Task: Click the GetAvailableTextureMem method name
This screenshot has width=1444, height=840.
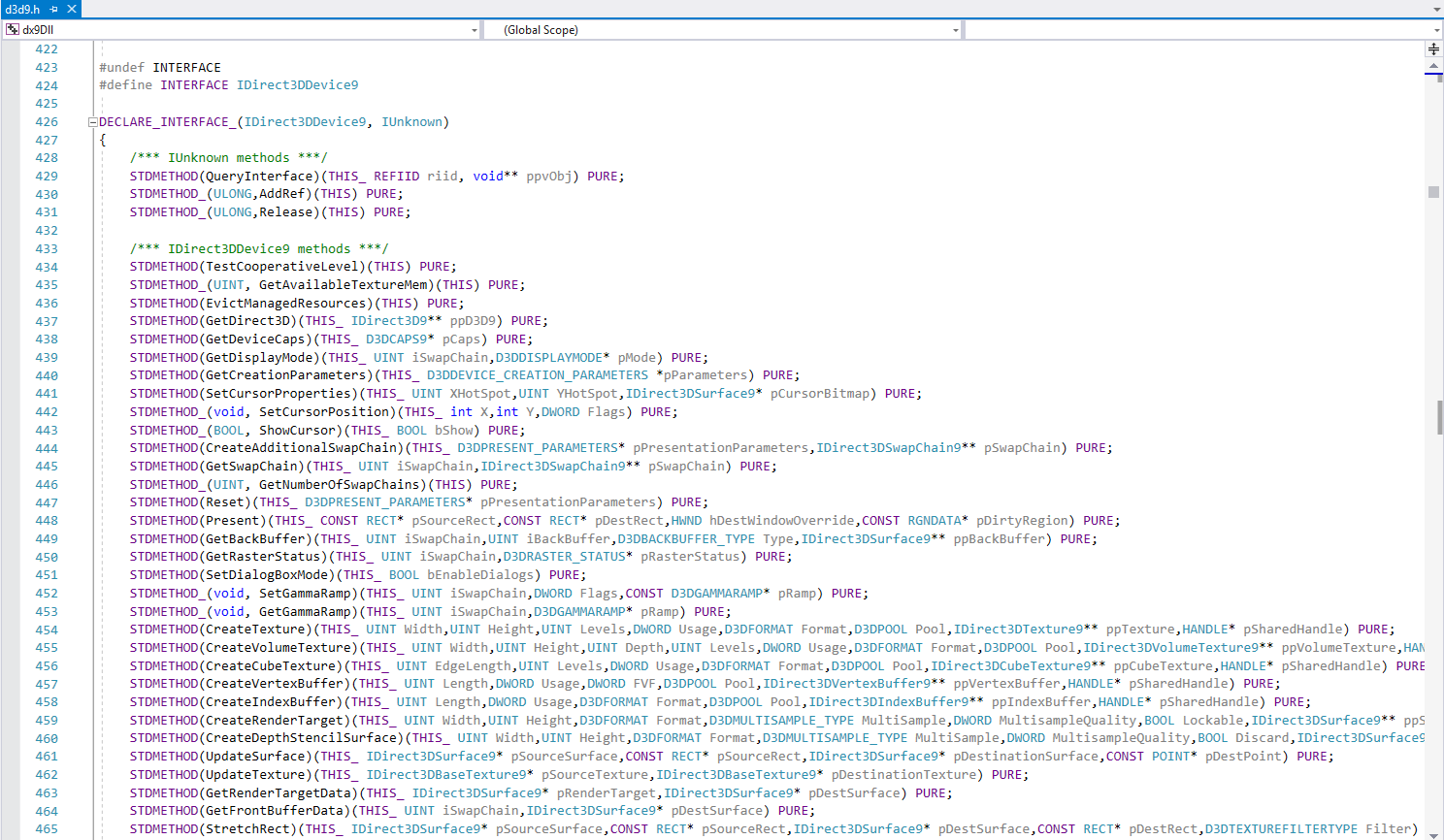Action: pyautogui.click(x=343, y=285)
